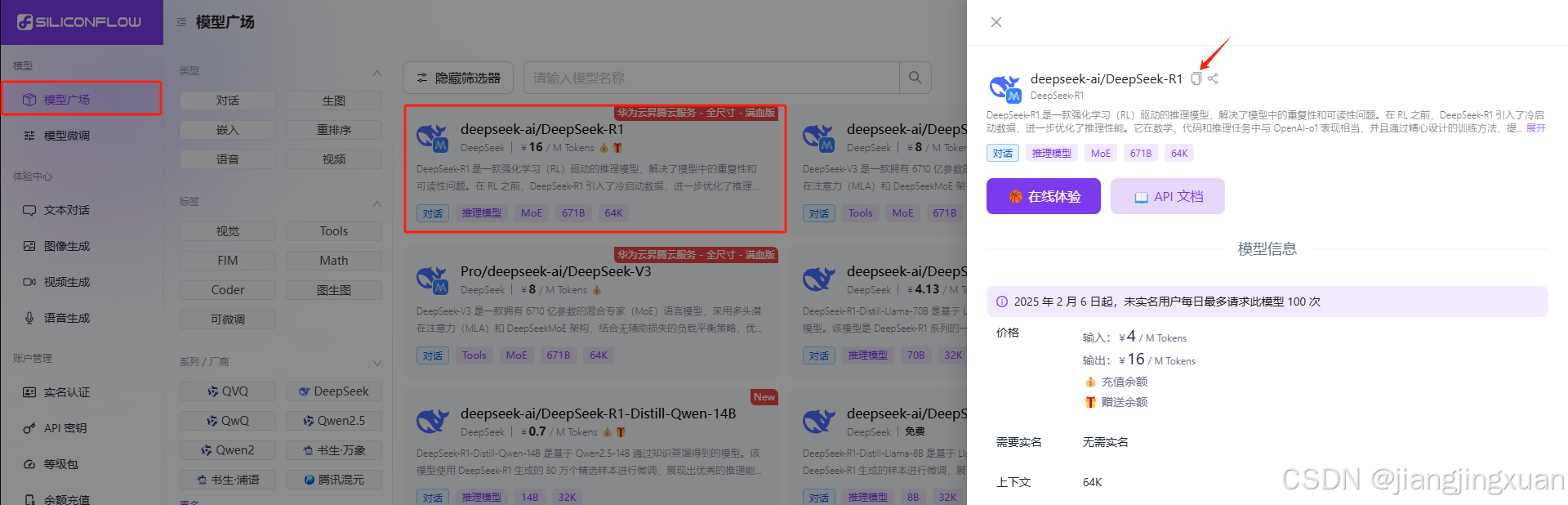Select the 图生图 tag filter
The image size is (1568, 505).
[x=334, y=290]
